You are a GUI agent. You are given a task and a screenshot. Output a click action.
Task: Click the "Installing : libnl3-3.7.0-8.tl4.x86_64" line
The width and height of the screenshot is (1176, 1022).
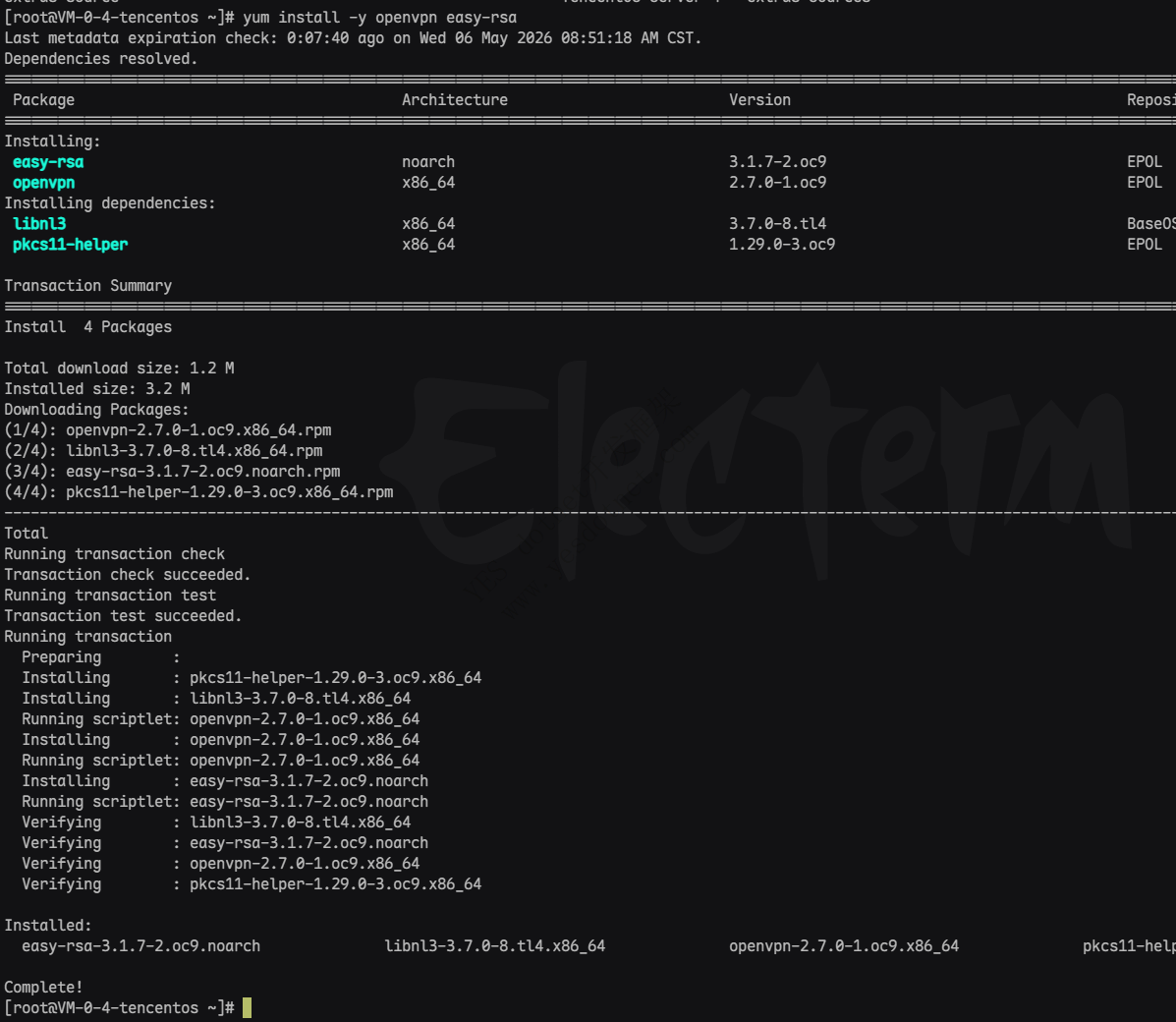coord(216,699)
